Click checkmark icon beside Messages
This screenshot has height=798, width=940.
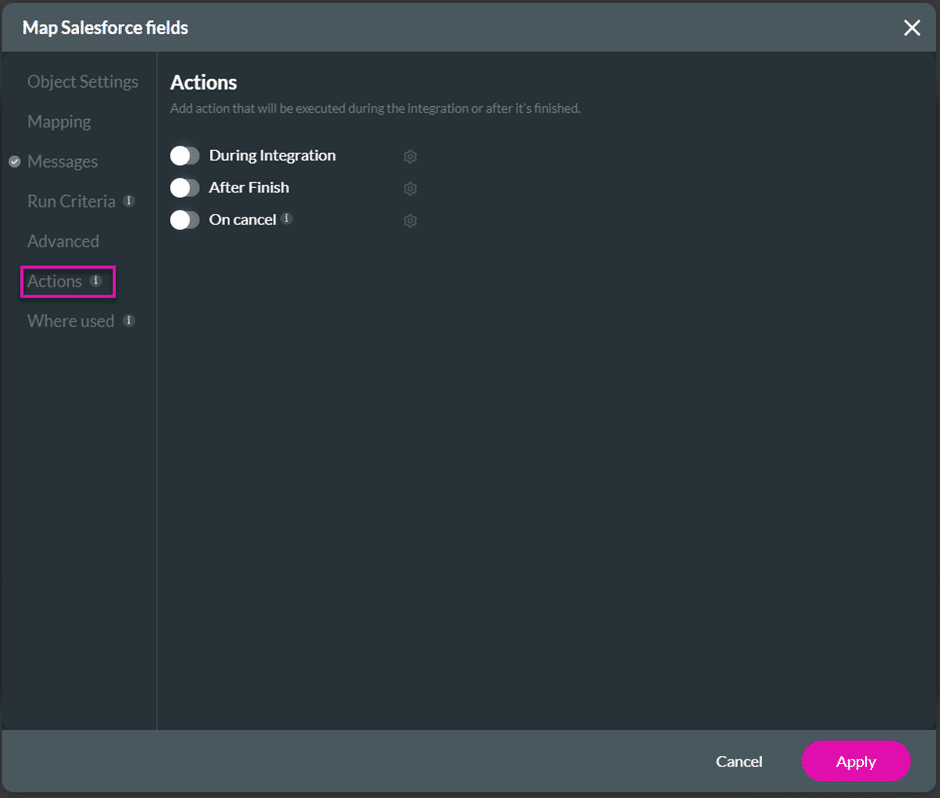15,162
